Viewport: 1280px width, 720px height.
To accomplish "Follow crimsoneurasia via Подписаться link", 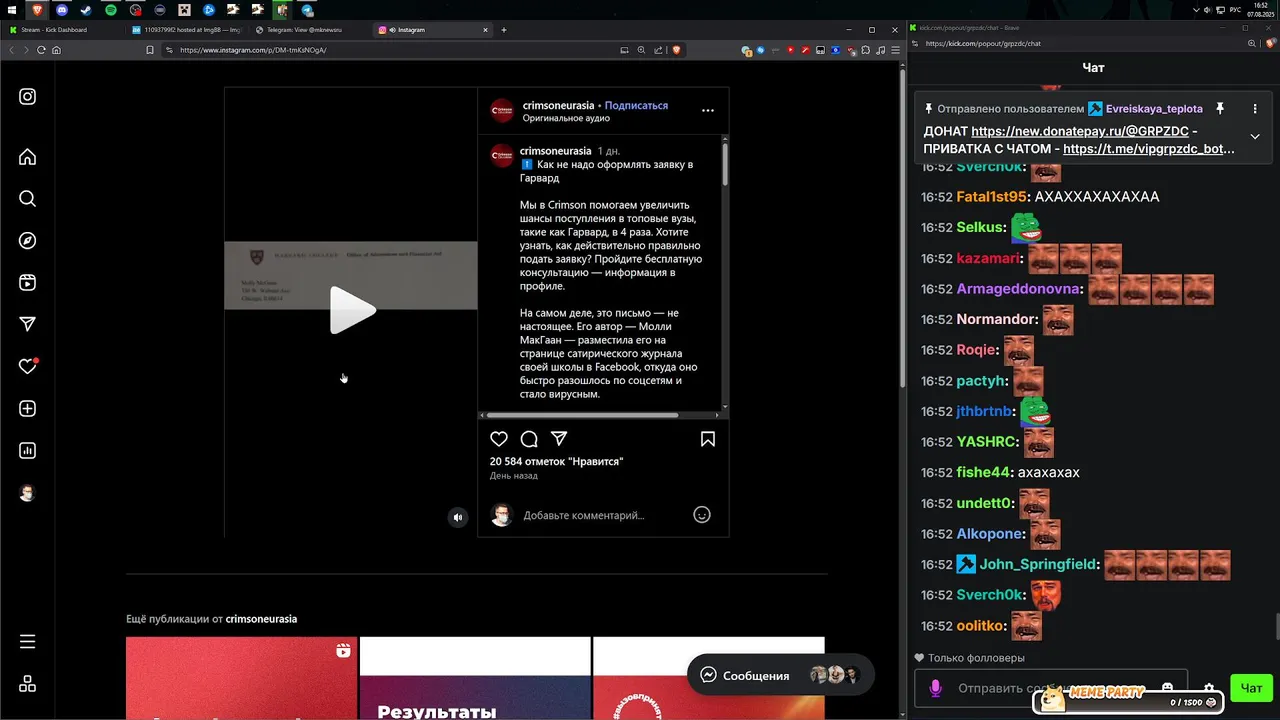I will 636,105.
